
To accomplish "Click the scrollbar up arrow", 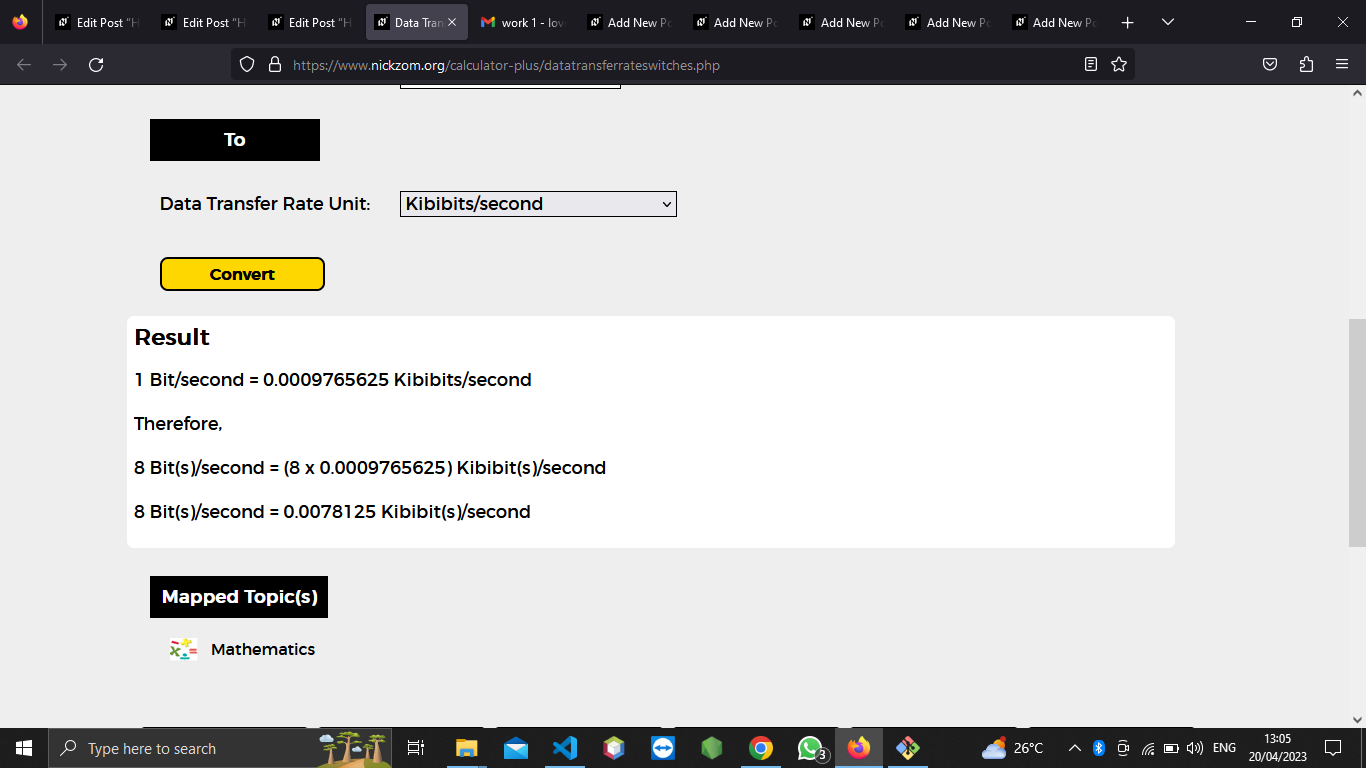I will point(1357,93).
